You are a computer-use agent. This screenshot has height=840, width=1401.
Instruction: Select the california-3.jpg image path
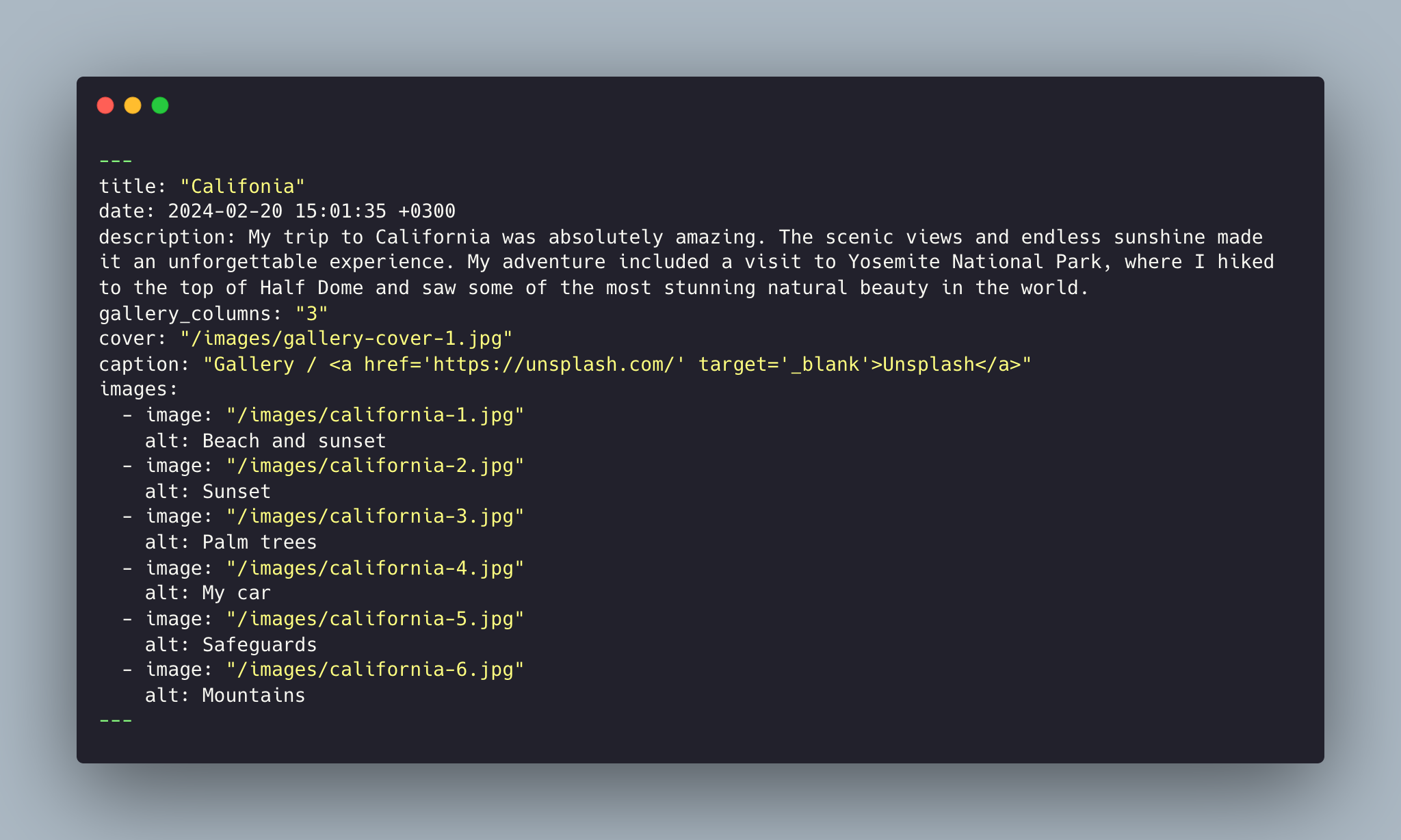pos(375,516)
